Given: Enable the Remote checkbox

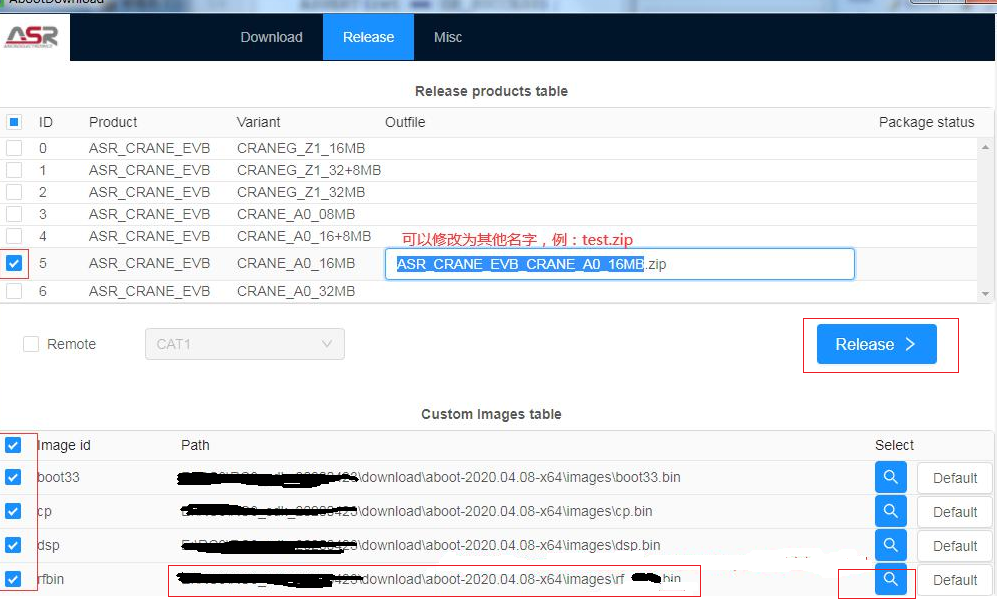Looking at the screenshot, I should tap(31, 344).
